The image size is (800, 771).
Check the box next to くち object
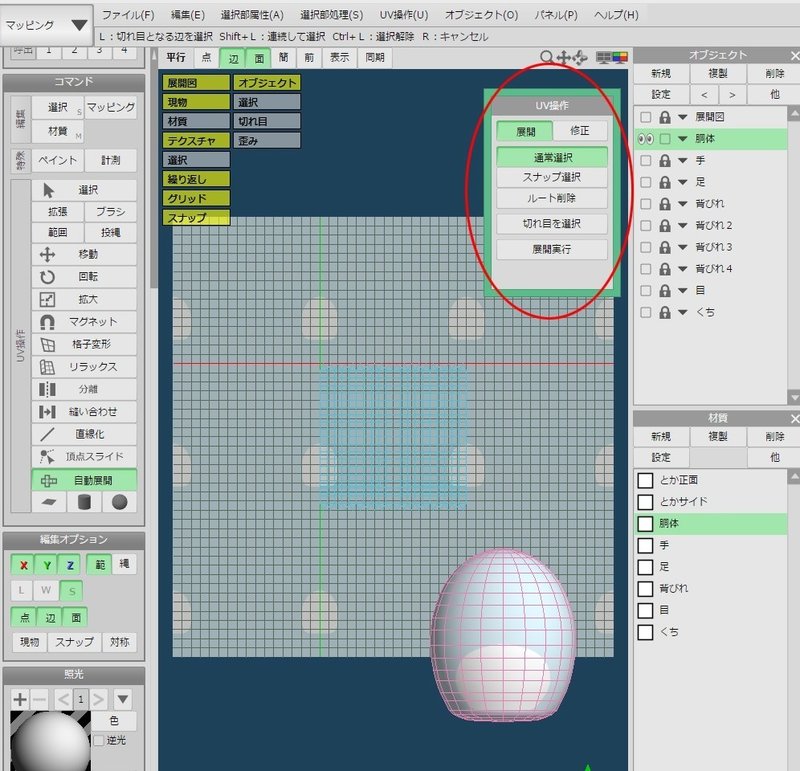[x=645, y=312]
